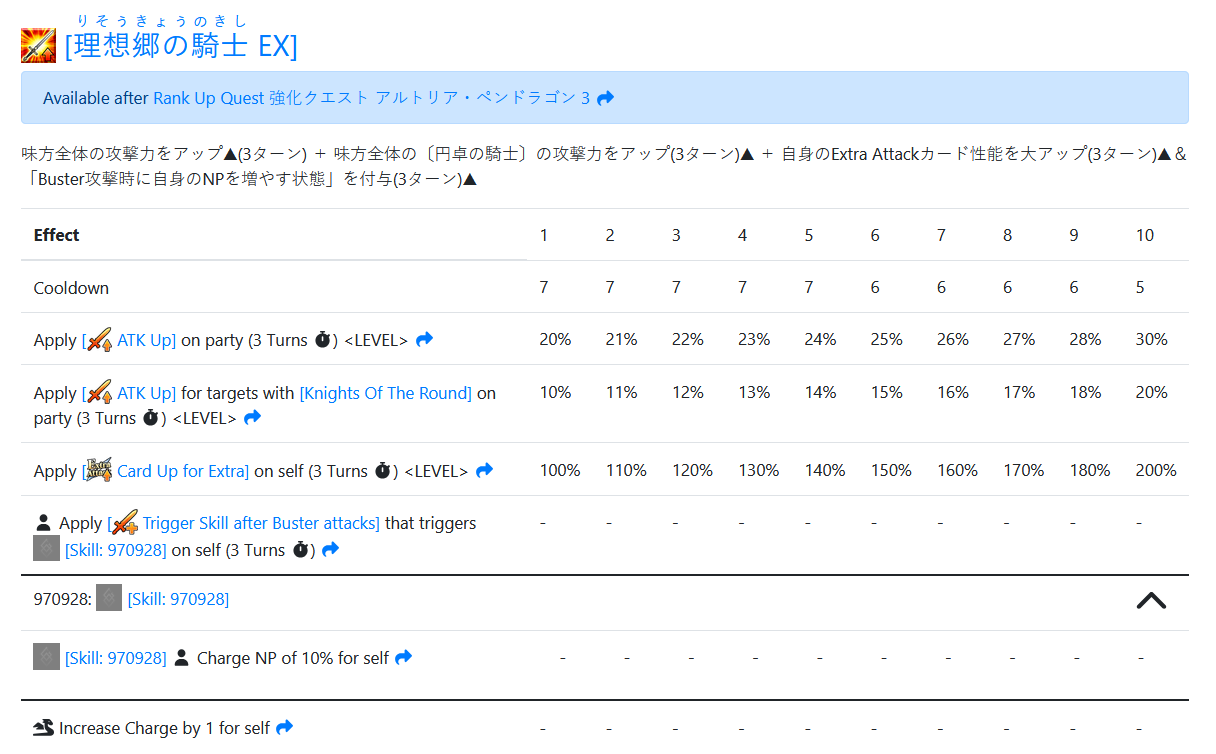This screenshot has height=754, width=1216.
Task: Open Rank Up Quest 強化クエスト アルトリア・ペンドラゴン 3
Action: (371, 98)
